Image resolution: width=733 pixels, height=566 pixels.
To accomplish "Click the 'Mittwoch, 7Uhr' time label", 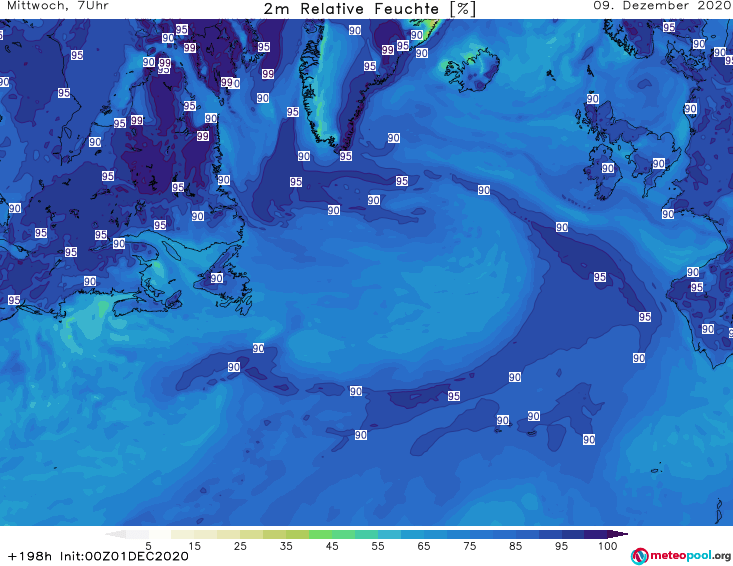I will pos(58,6).
